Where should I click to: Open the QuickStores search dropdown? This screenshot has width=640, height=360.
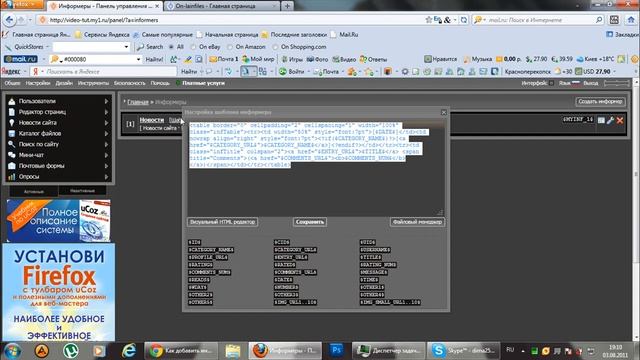[x=126, y=47]
